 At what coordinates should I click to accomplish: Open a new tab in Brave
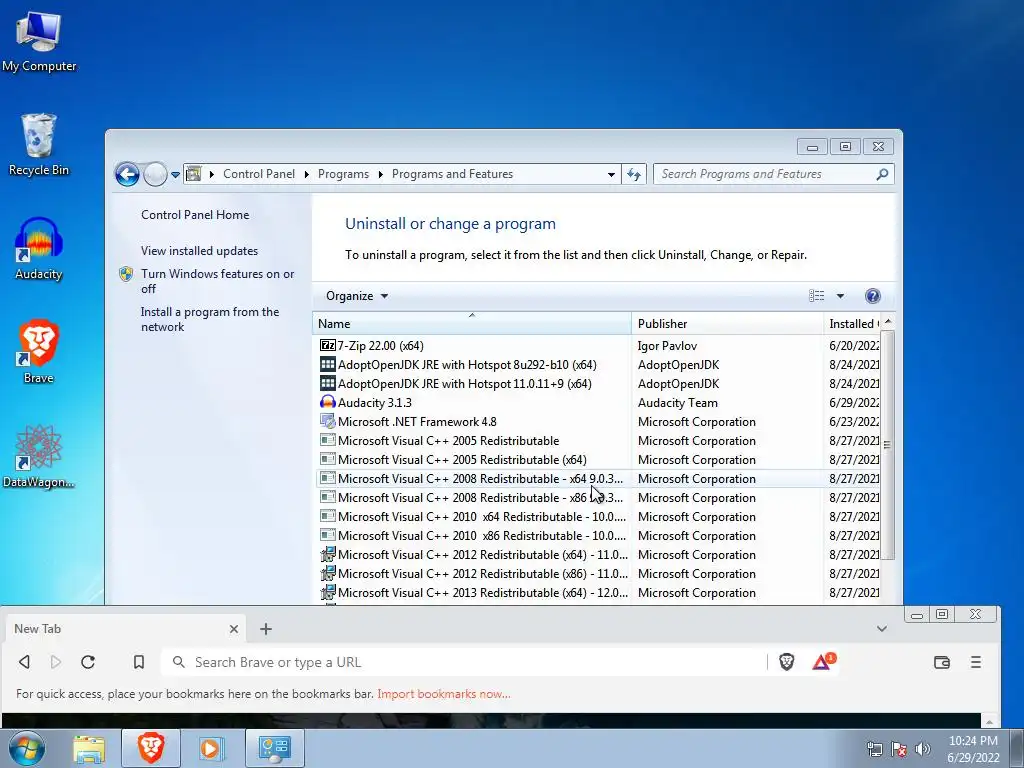click(265, 629)
